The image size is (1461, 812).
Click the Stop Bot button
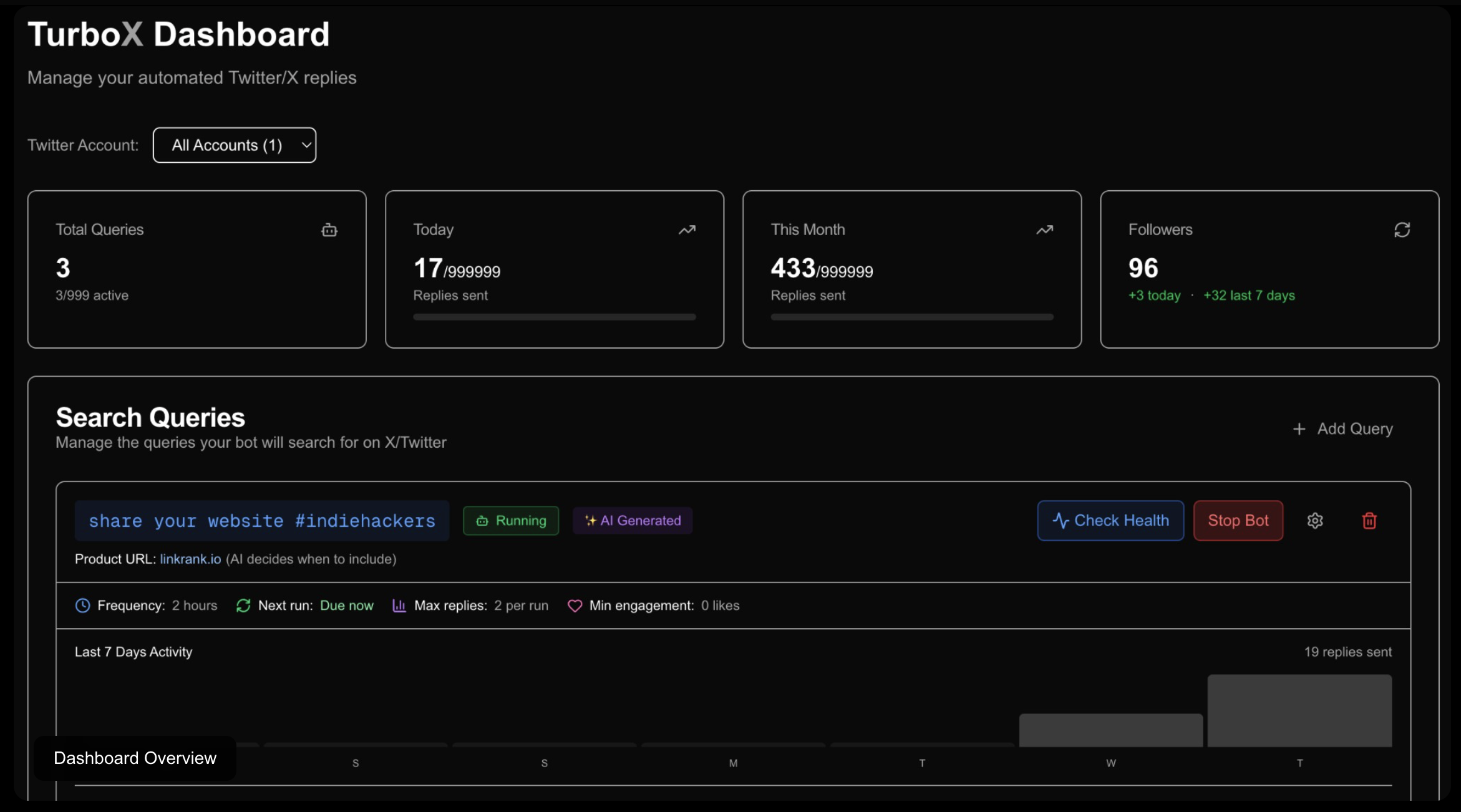tap(1238, 520)
